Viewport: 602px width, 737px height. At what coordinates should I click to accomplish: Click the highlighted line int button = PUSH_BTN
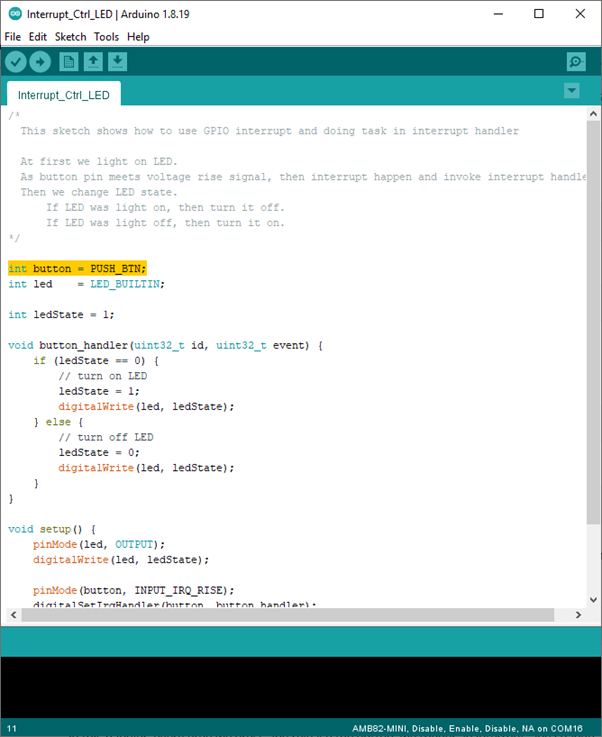coord(77,269)
